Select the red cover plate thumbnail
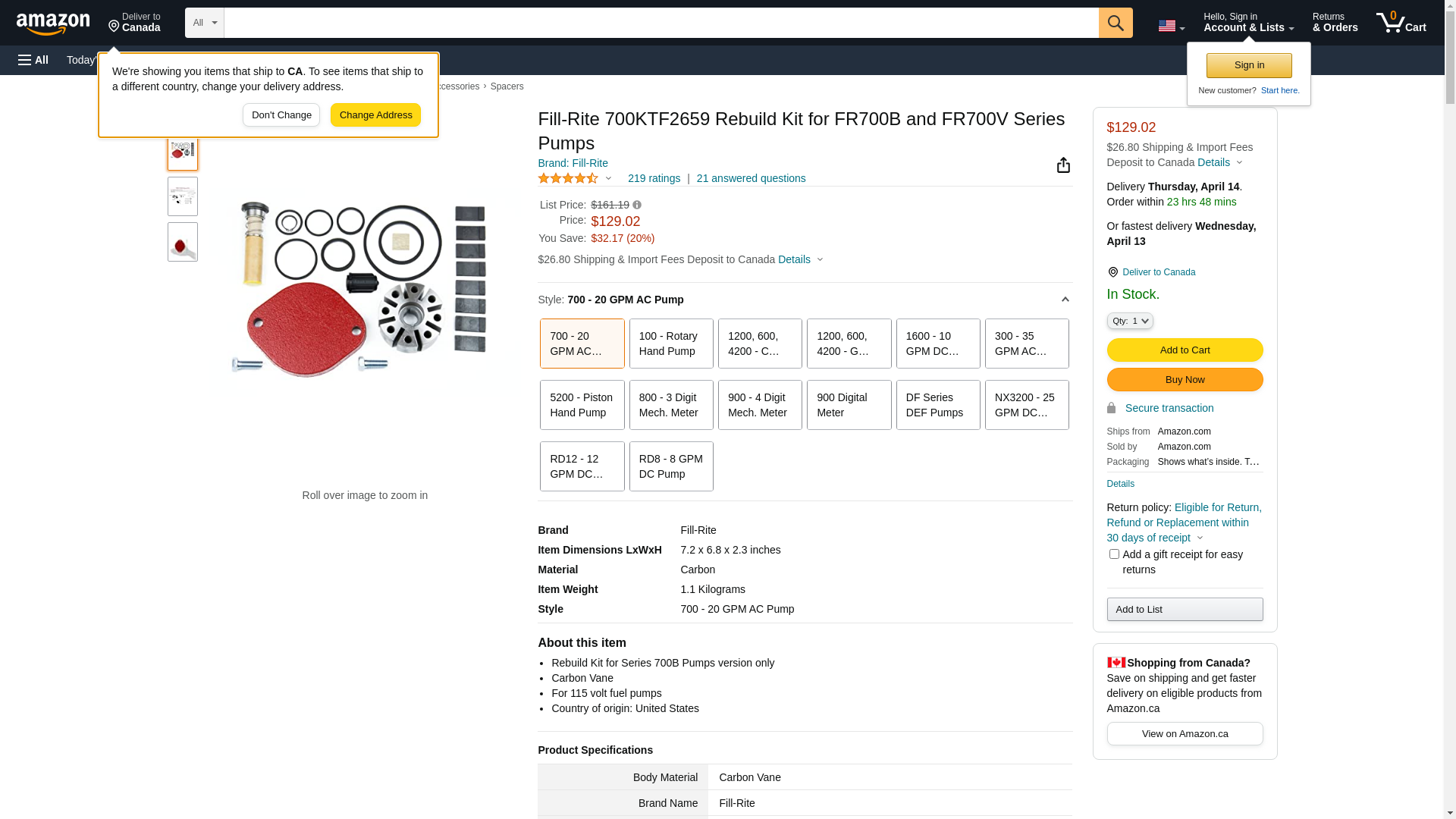This screenshot has height=819, width=1456. click(183, 243)
